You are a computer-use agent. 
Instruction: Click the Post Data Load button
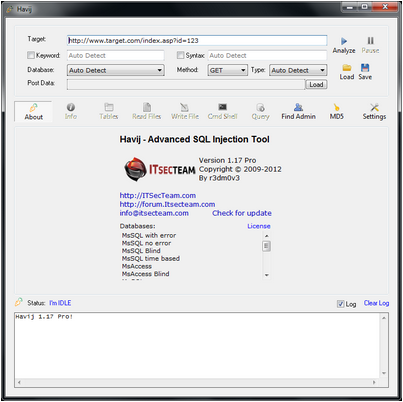click(316, 84)
